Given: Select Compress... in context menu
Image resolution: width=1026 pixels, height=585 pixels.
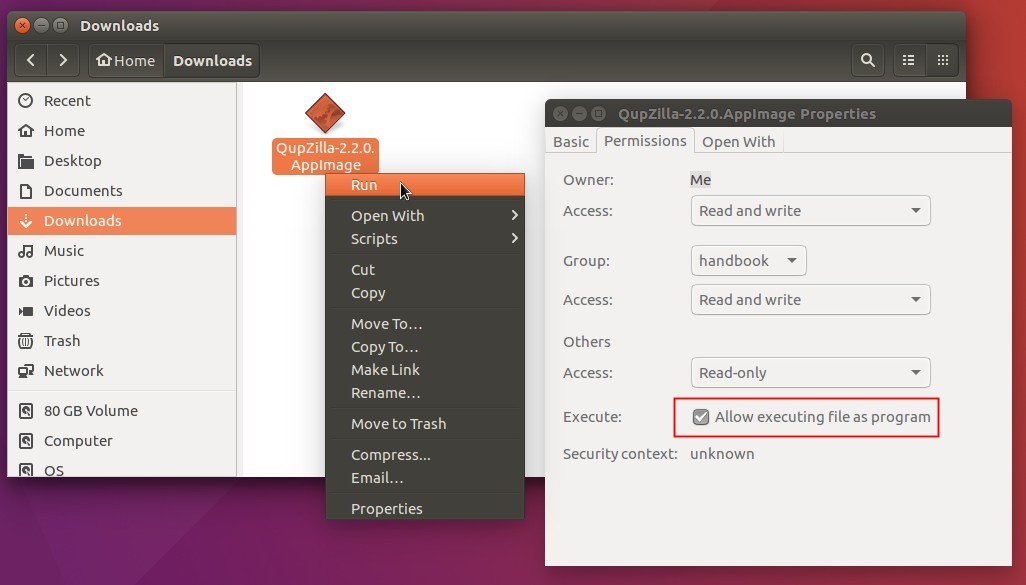Looking at the screenshot, I should click(425, 455).
